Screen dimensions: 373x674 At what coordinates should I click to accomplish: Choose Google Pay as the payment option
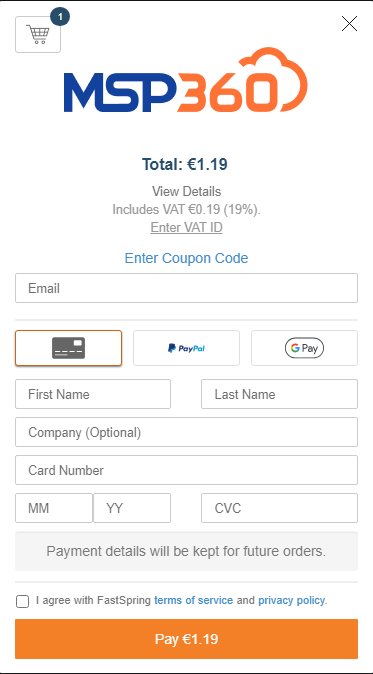pos(304,348)
